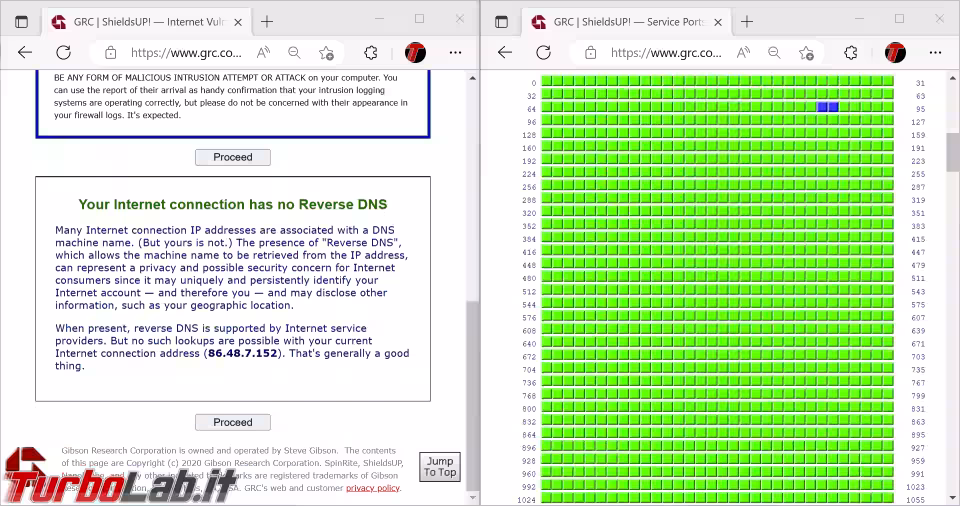Click heading Your Internet connection has no Reverse DNS
This screenshot has width=960, height=506.
(233, 205)
